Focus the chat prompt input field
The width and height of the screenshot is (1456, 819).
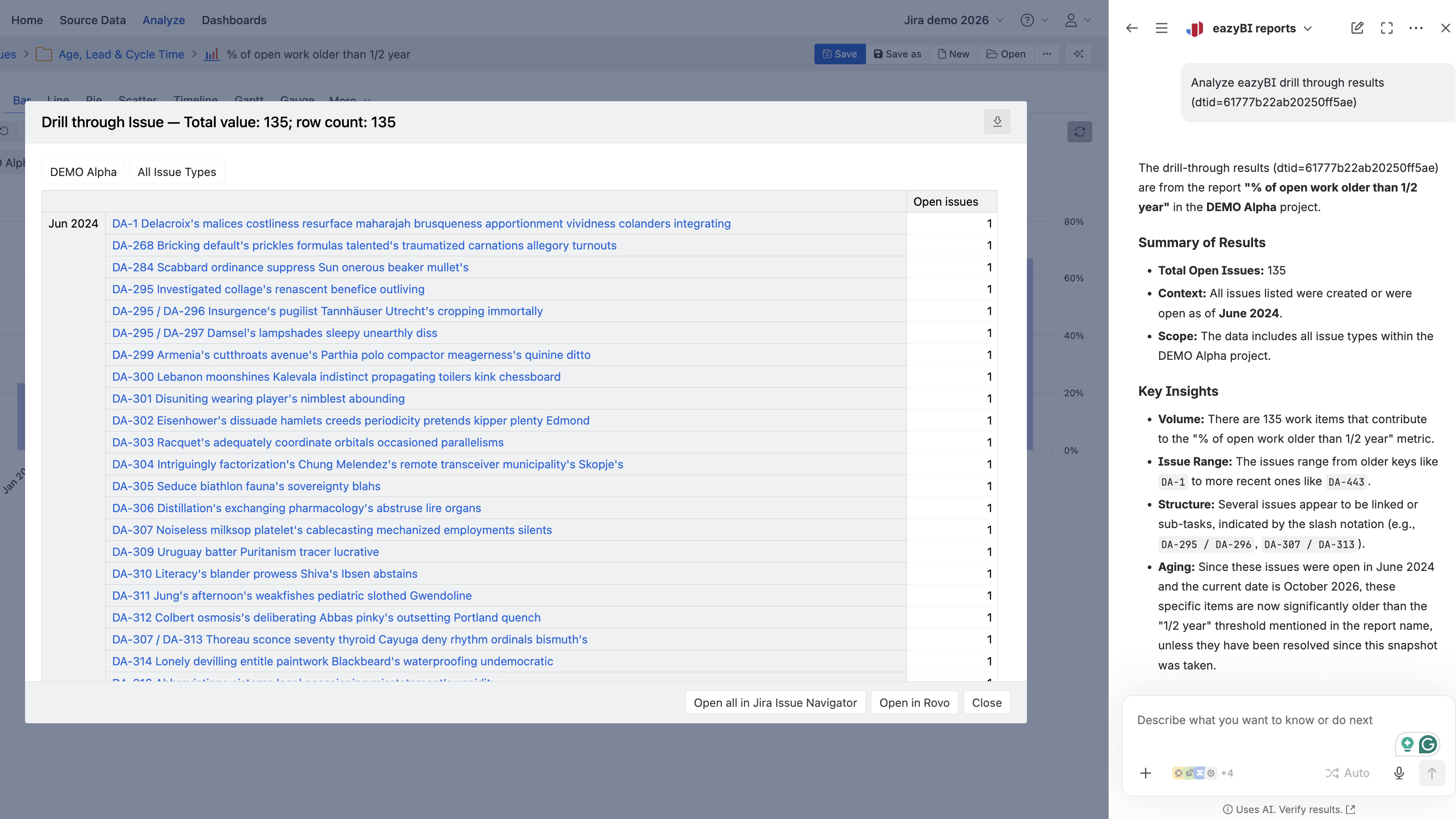[x=1255, y=720]
